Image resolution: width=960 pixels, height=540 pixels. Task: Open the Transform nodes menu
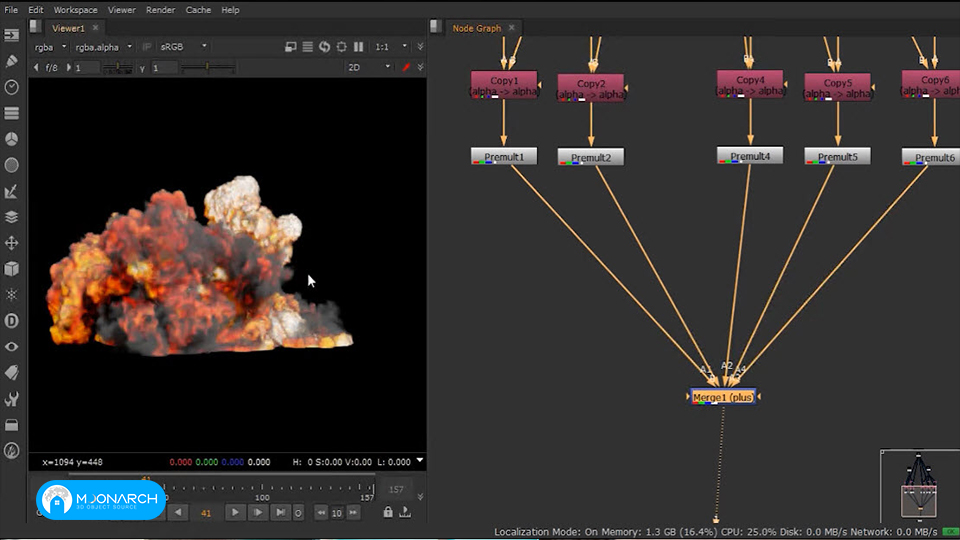(12, 243)
